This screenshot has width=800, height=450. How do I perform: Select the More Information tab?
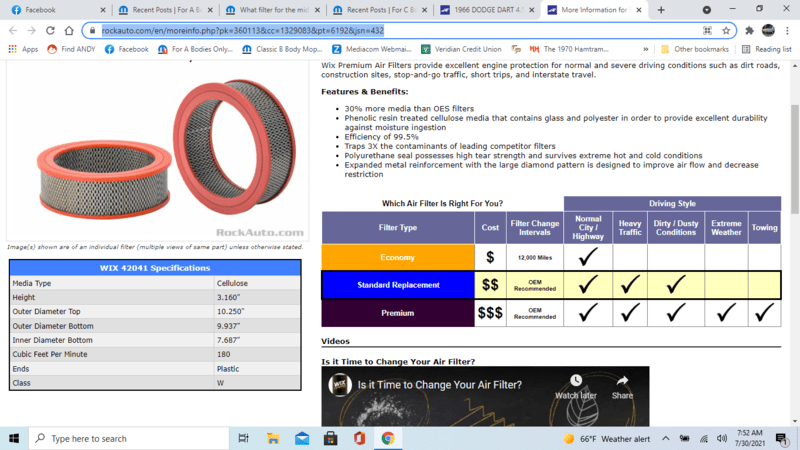pyautogui.click(x=594, y=10)
